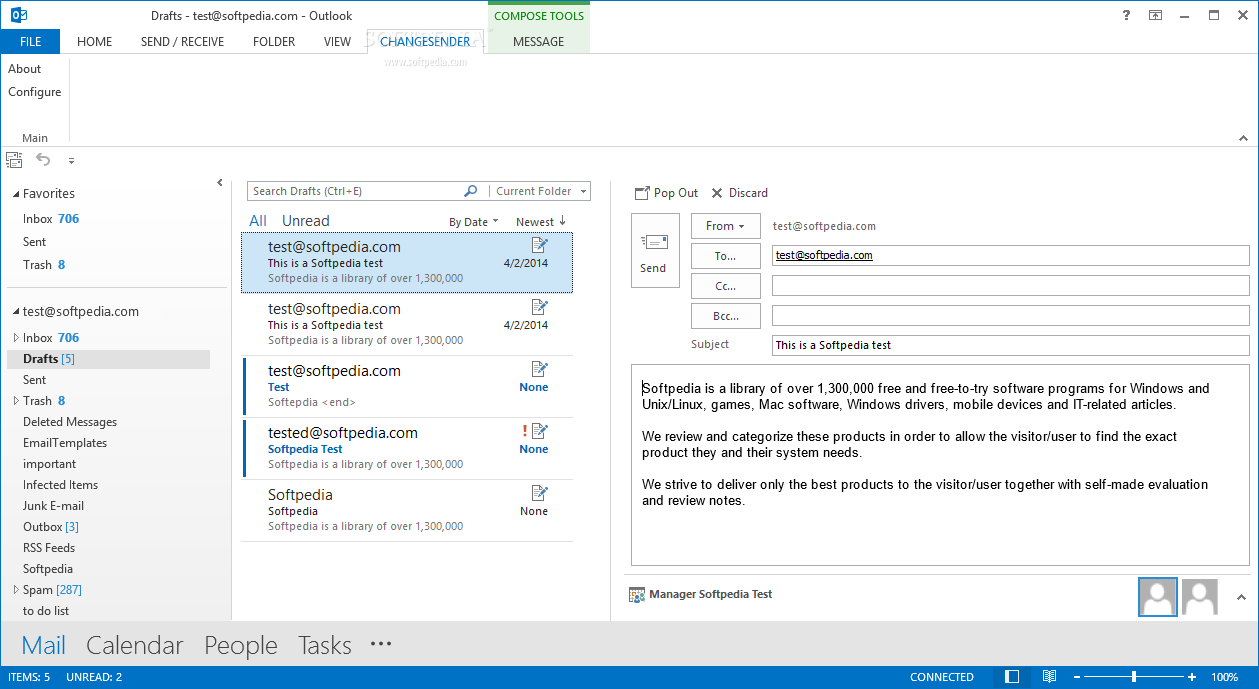
Task: Expand the account Inbox folder
Action: 15,338
